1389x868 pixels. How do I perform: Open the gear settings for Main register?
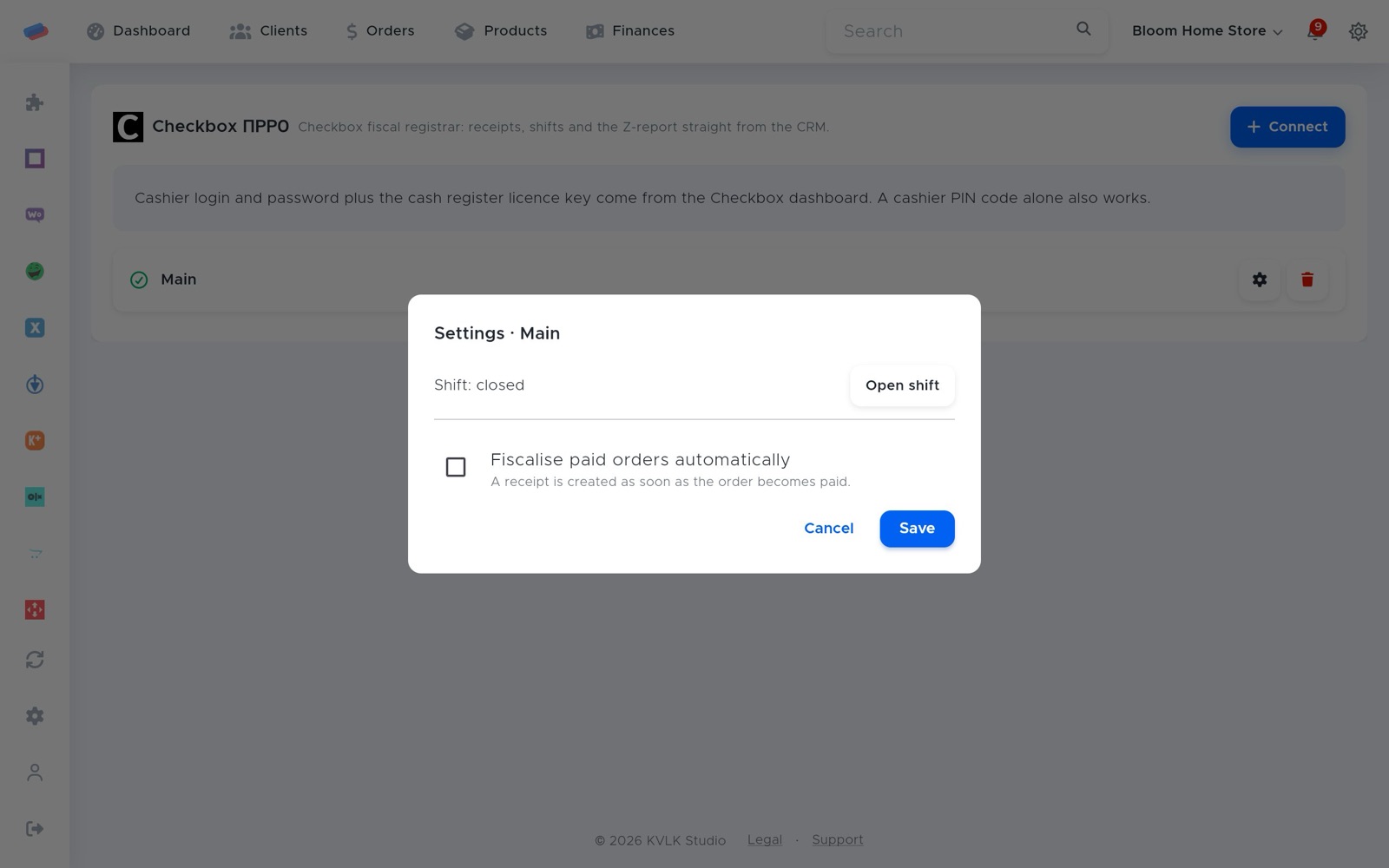[1260, 279]
